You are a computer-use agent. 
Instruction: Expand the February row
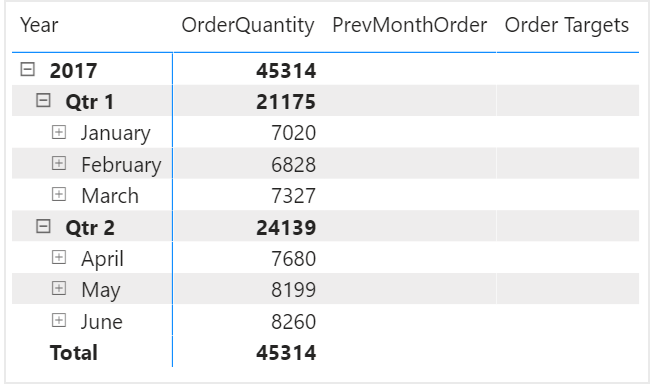pyautogui.click(x=59, y=163)
